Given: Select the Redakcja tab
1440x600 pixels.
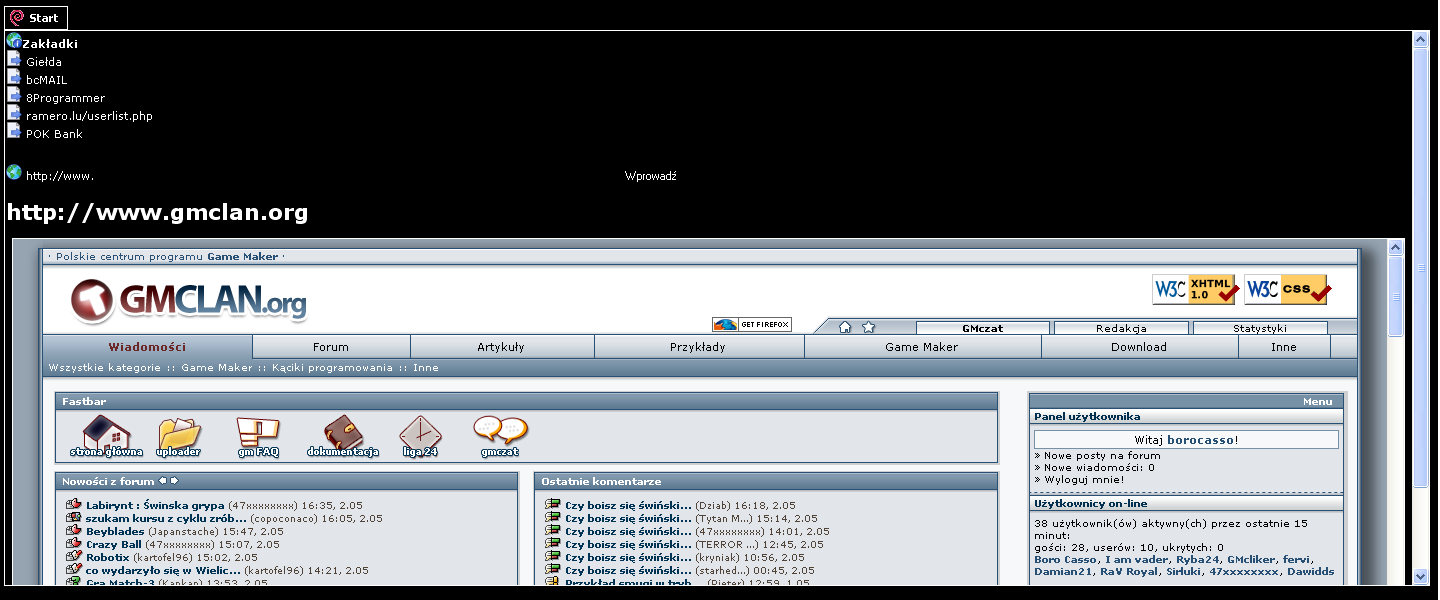Looking at the screenshot, I should click(x=1120, y=328).
